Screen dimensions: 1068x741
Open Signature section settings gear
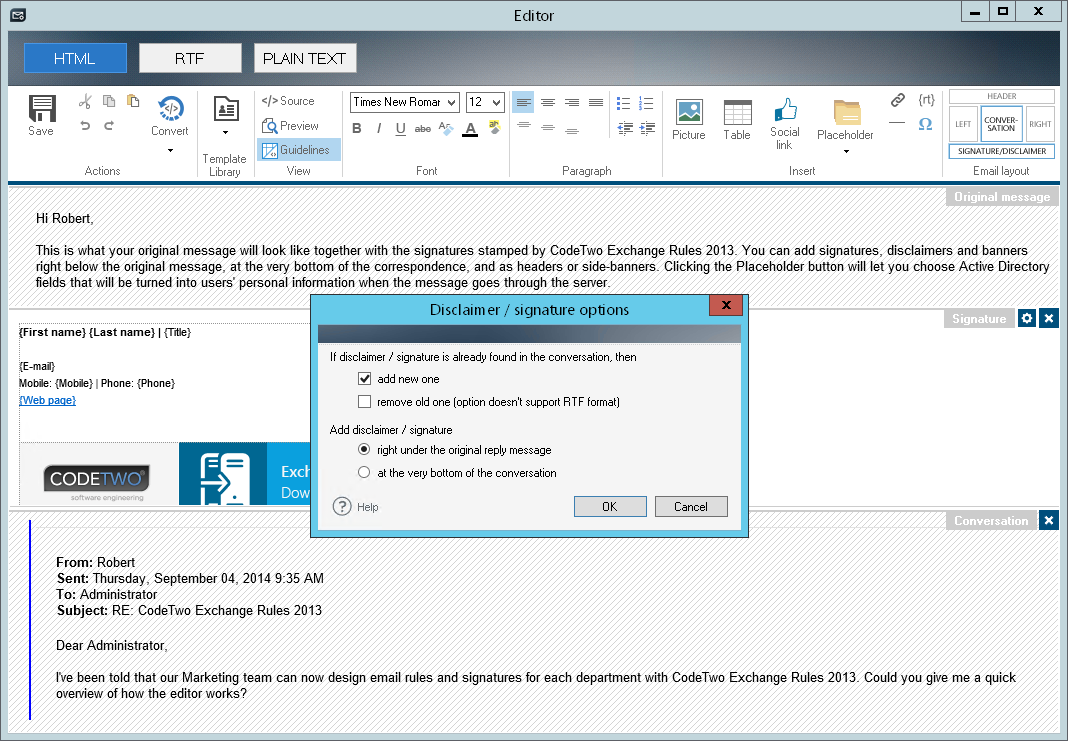1026,318
